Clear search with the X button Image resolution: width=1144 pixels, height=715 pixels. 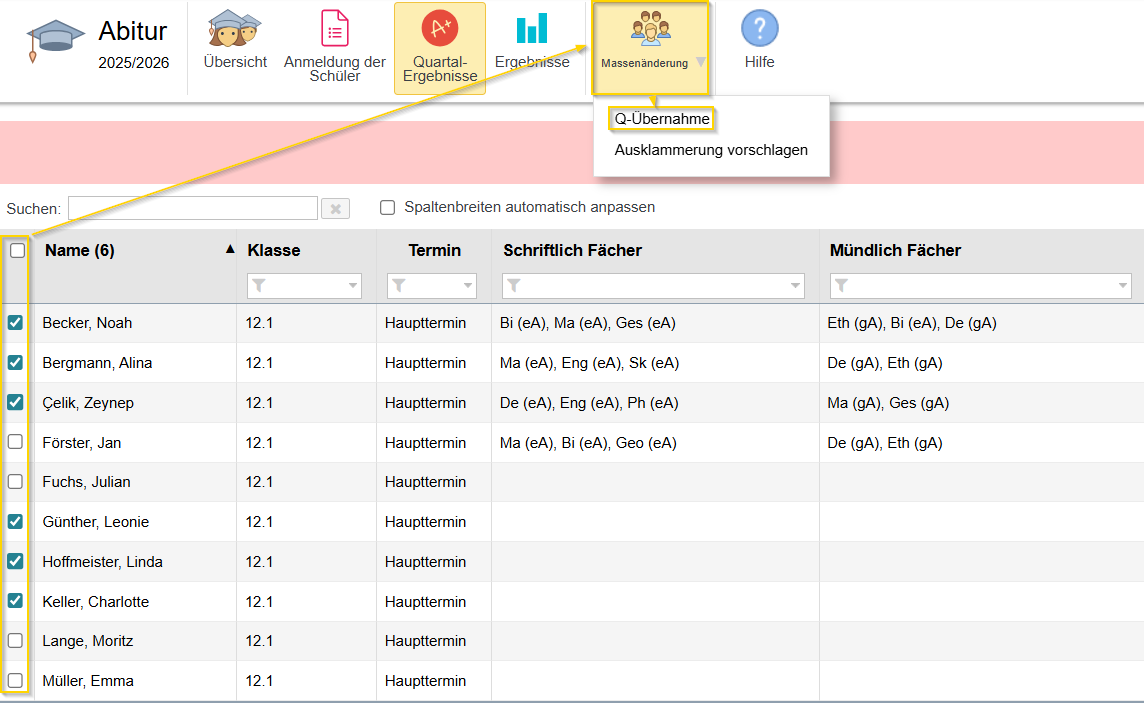coord(335,208)
